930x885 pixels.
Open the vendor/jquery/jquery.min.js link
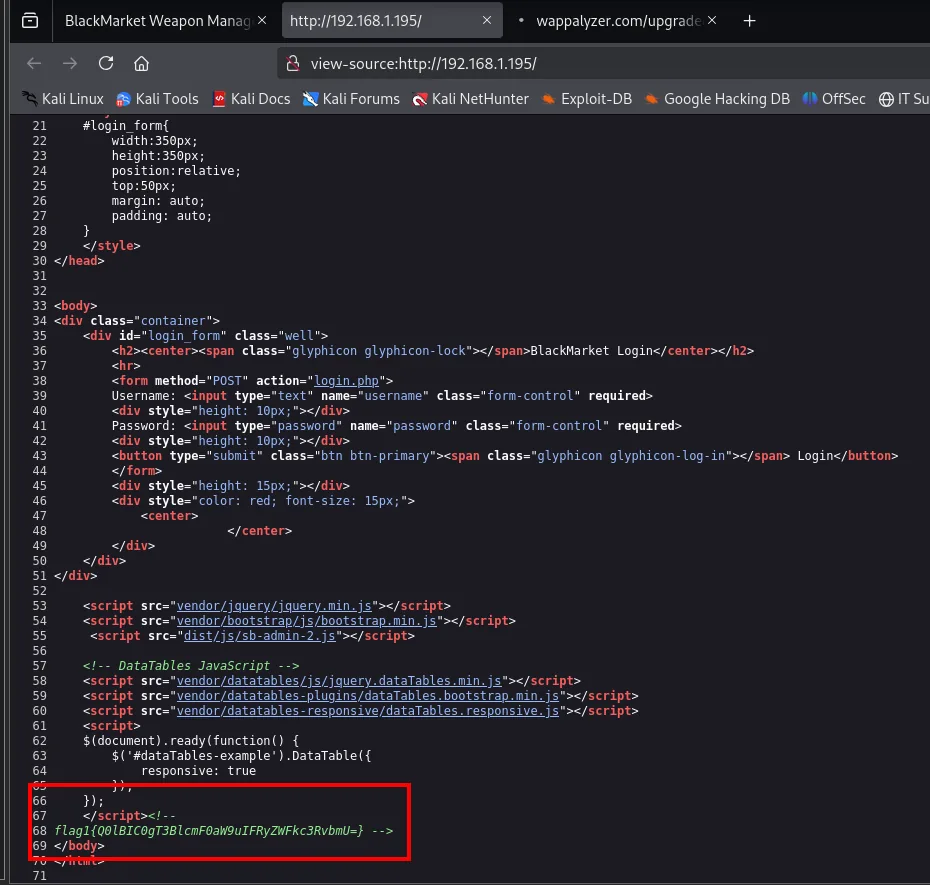click(274, 606)
